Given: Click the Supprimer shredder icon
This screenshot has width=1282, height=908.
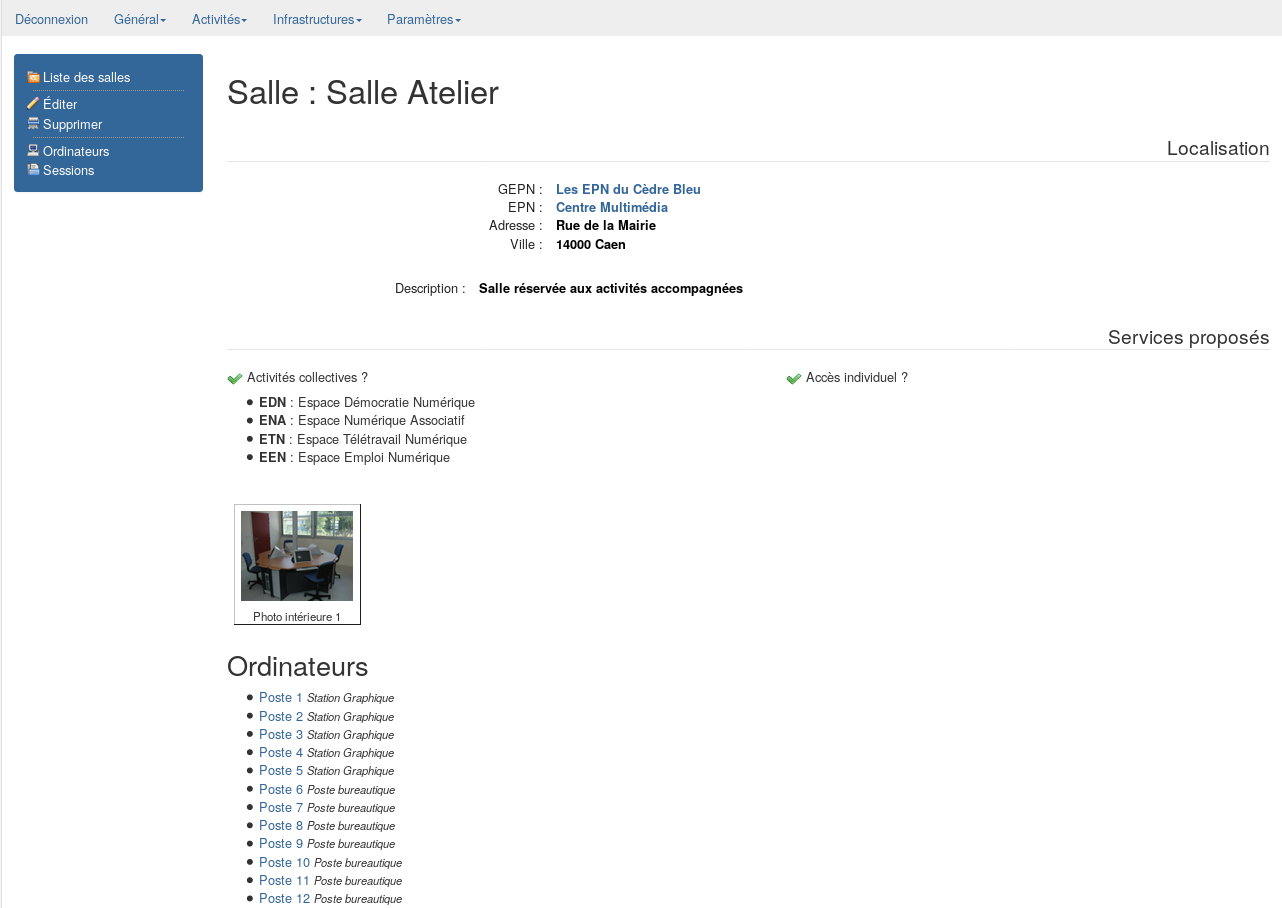Looking at the screenshot, I should 33,124.
